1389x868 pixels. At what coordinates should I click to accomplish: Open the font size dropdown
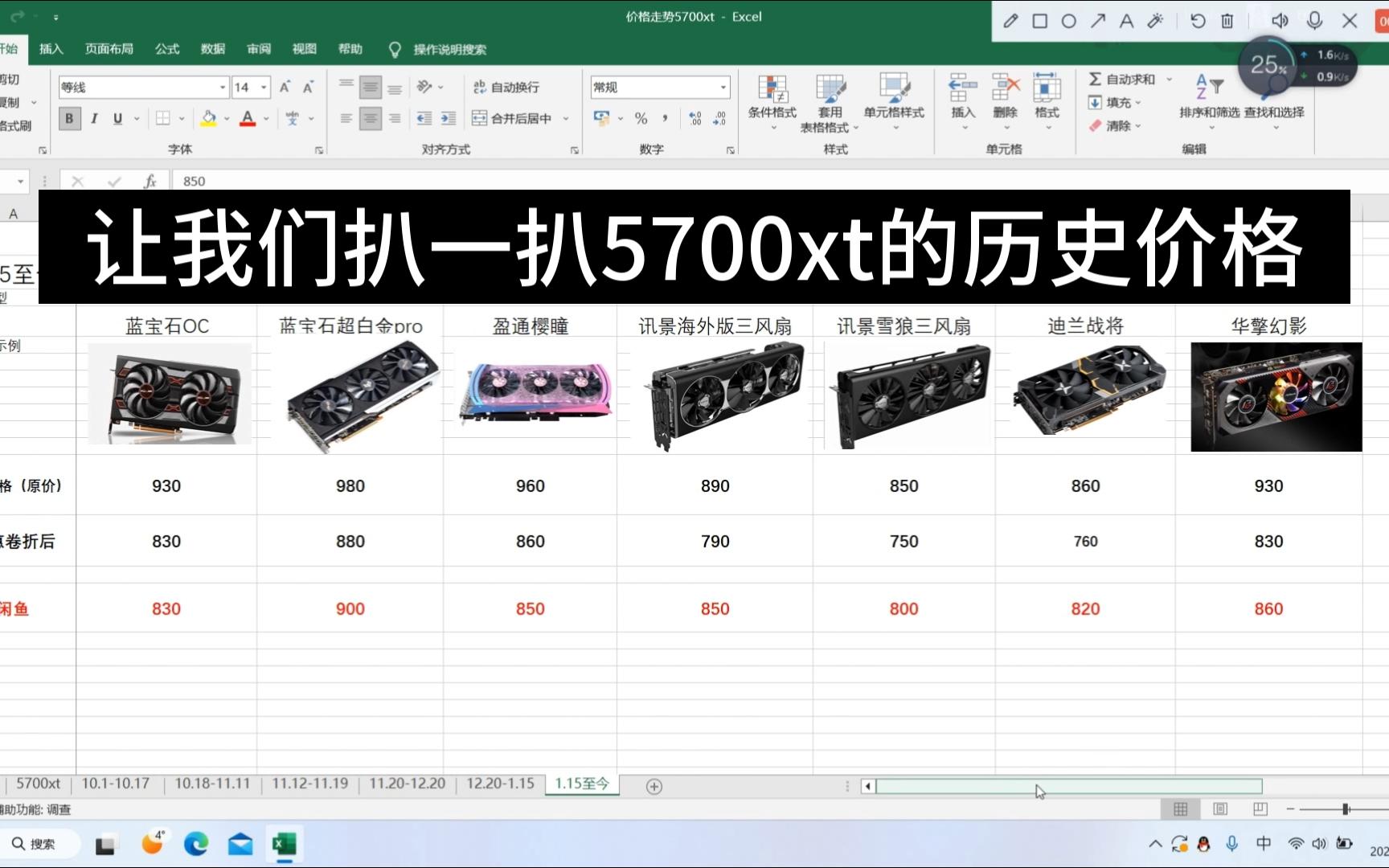(x=264, y=87)
